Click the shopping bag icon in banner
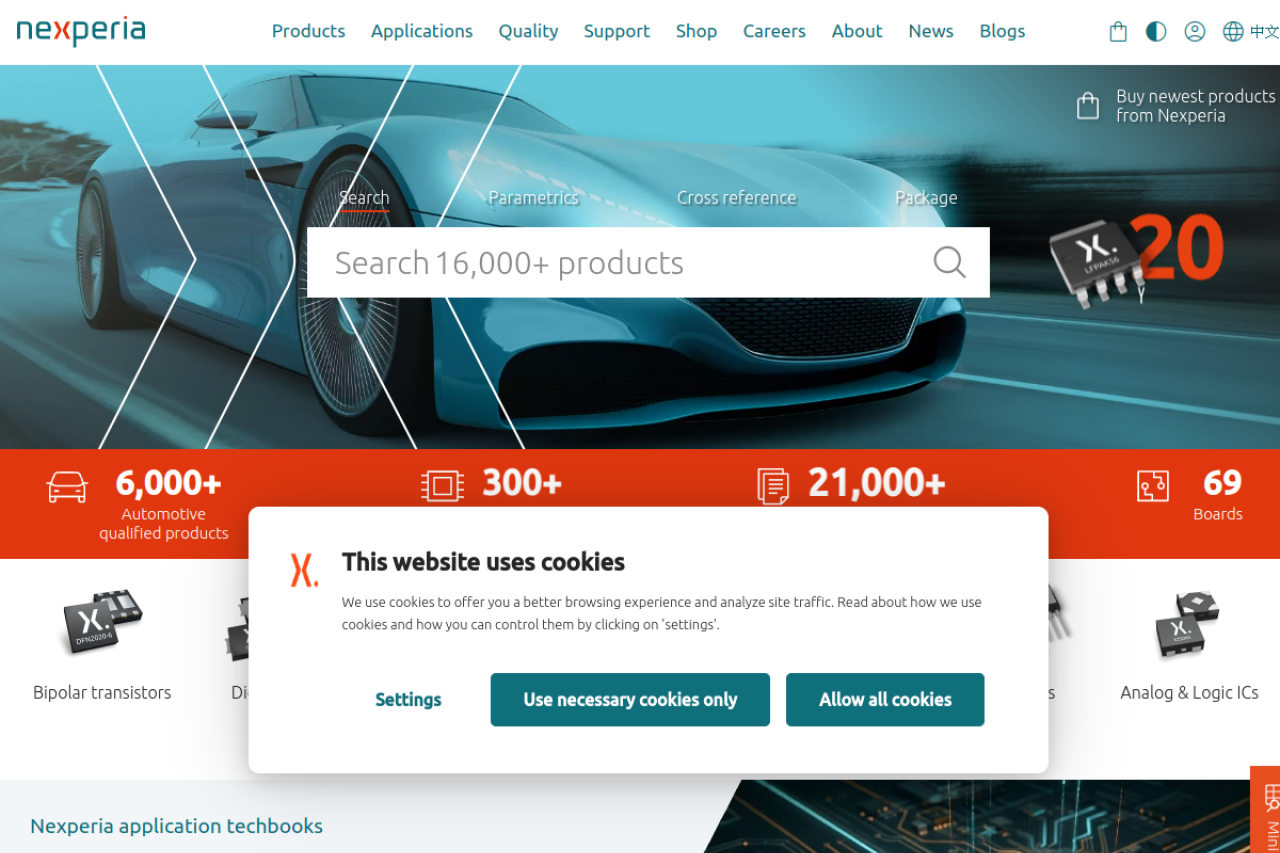The width and height of the screenshot is (1280, 853). point(1088,106)
